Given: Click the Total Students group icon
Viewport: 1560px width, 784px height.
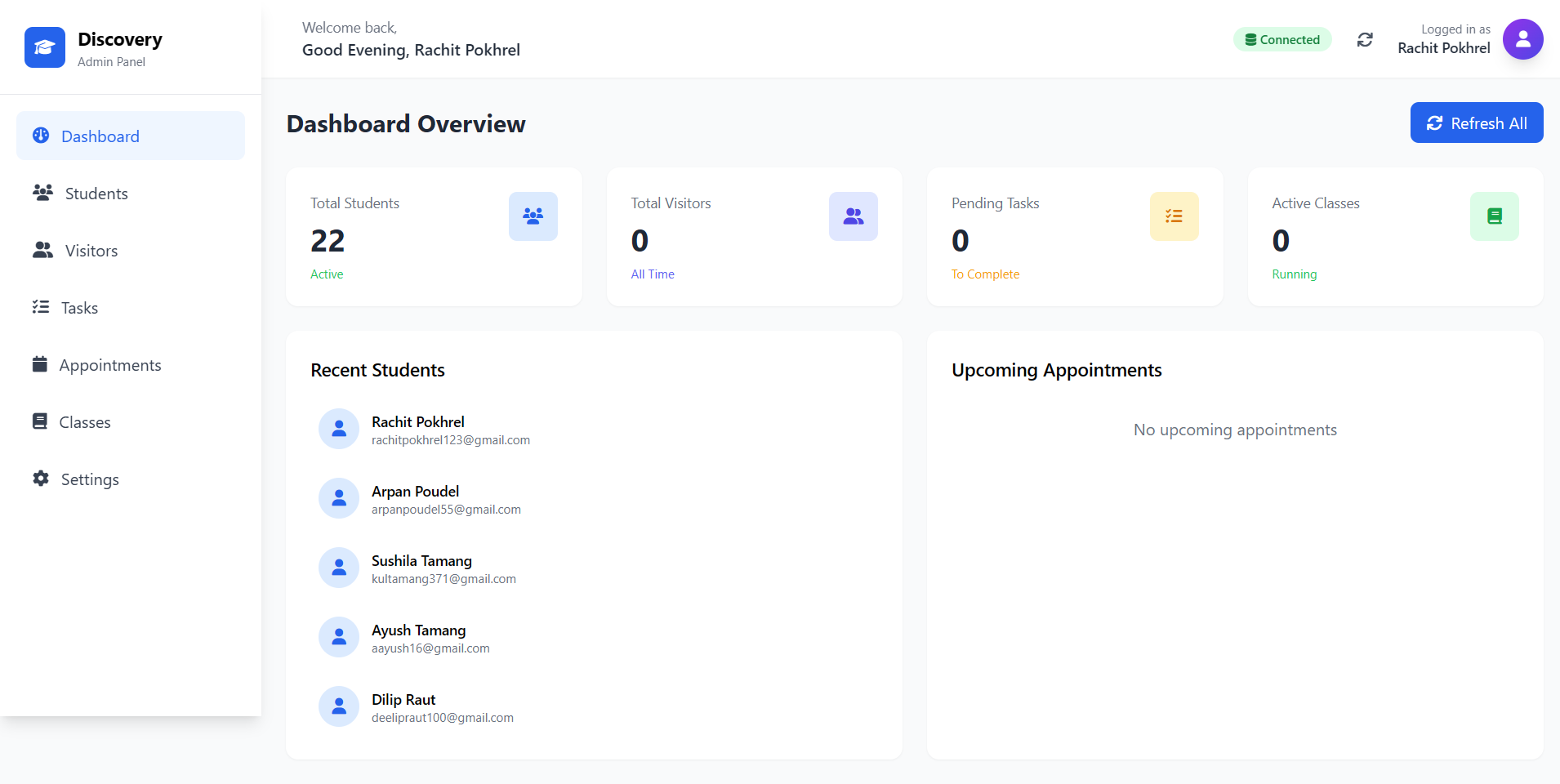Looking at the screenshot, I should tap(533, 216).
